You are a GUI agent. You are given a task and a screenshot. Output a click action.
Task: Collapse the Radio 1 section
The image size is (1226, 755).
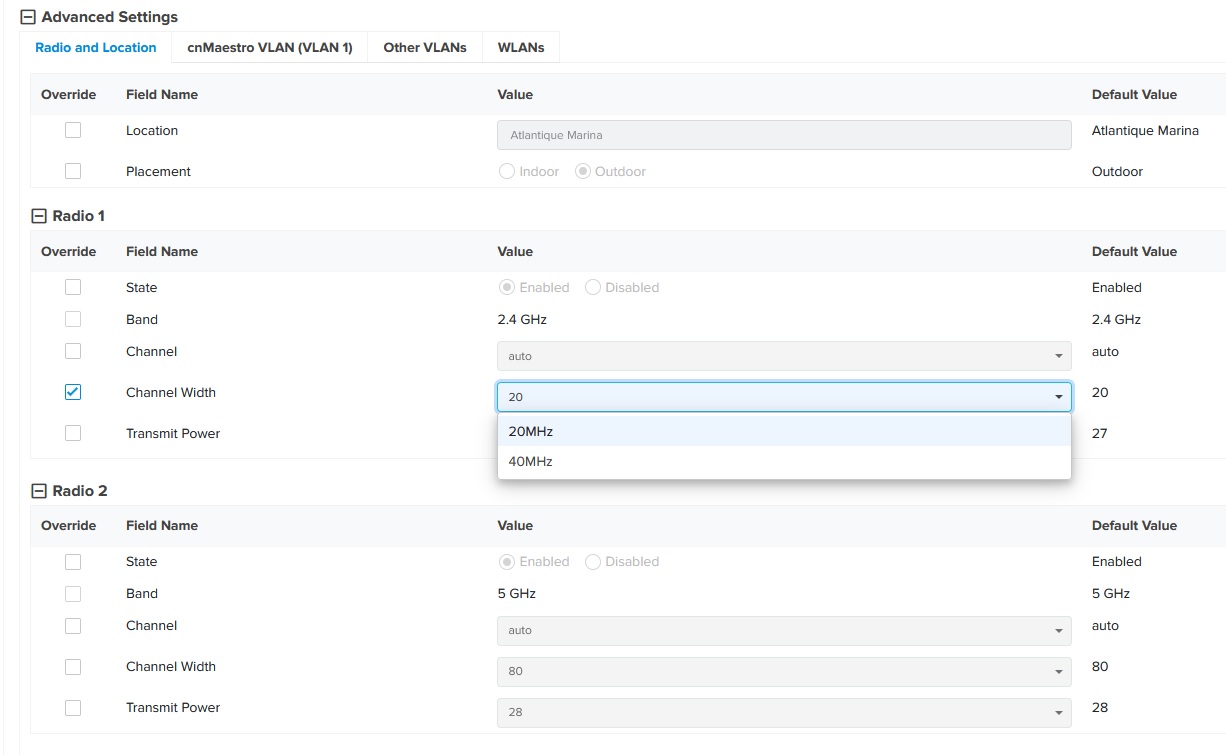(x=39, y=216)
